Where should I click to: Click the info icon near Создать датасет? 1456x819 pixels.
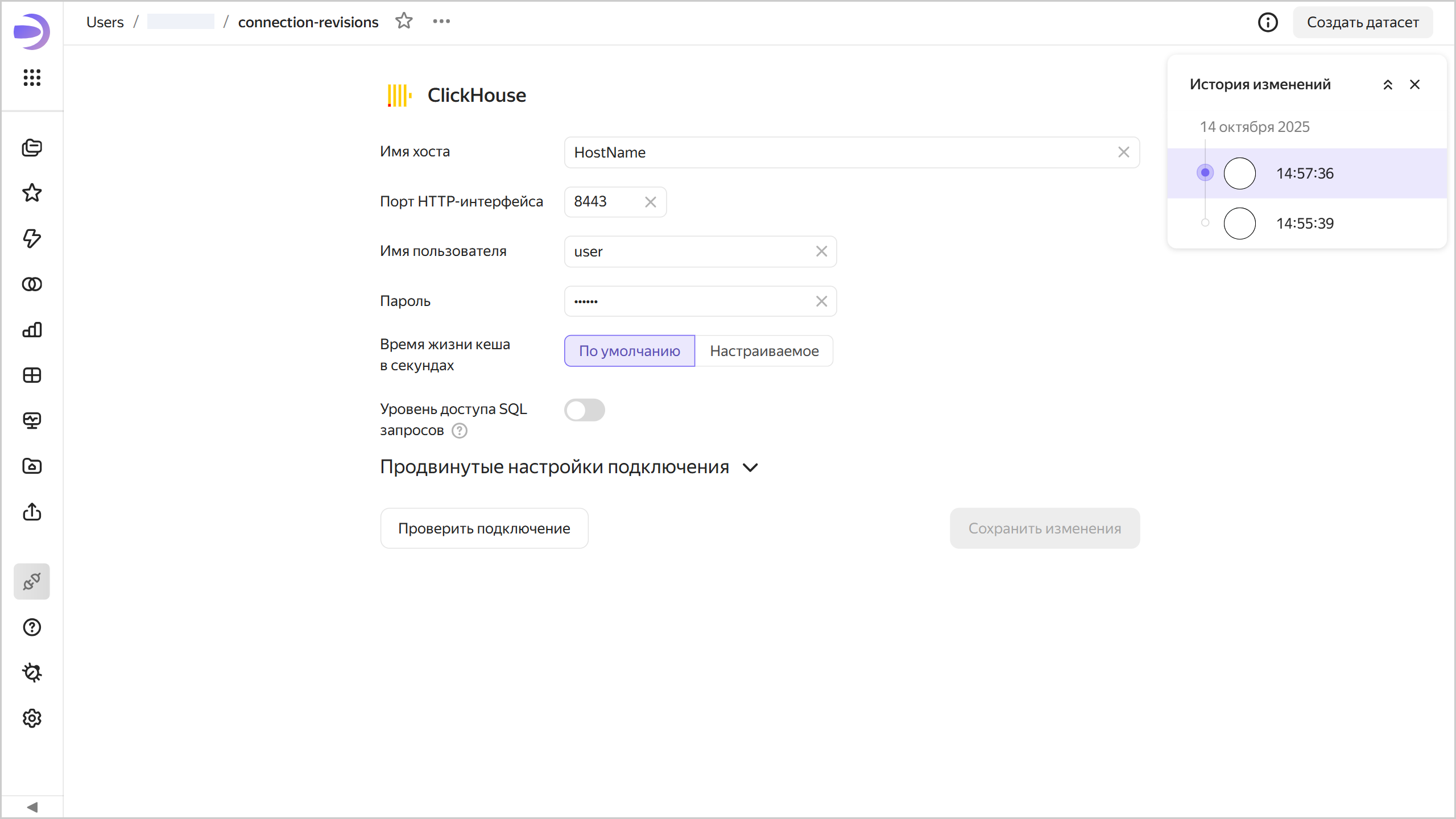1268,22
